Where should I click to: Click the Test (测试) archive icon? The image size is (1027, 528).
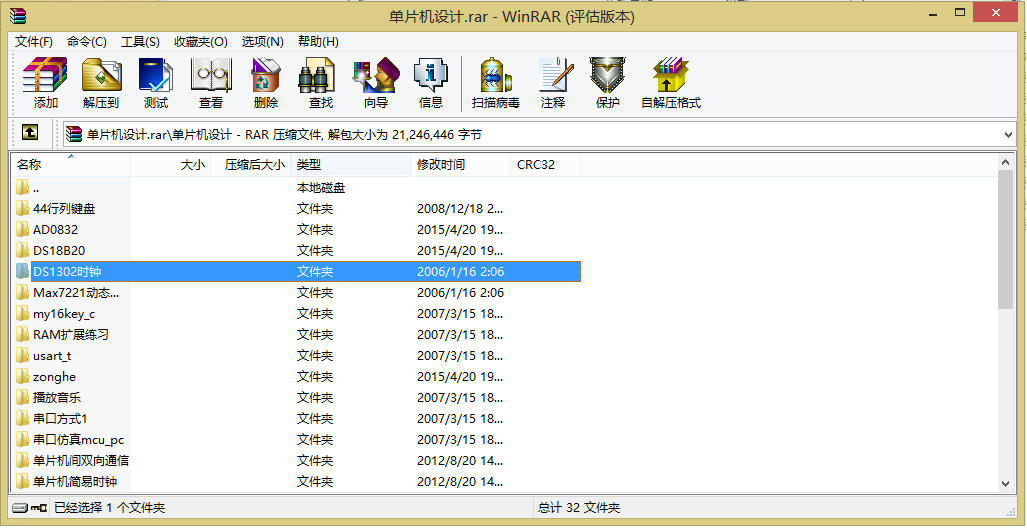coord(155,83)
